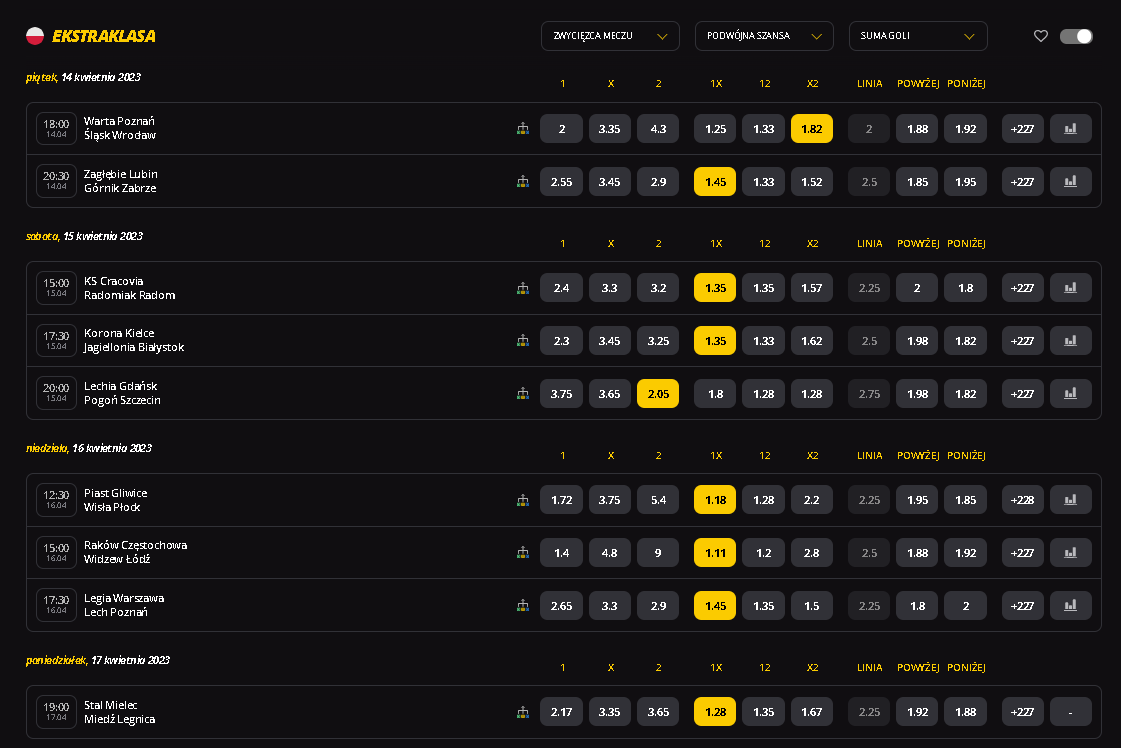Open Stal Mielec vs Miedź Legnica match
Screen dimensions: 1121x748
point(119,712)
